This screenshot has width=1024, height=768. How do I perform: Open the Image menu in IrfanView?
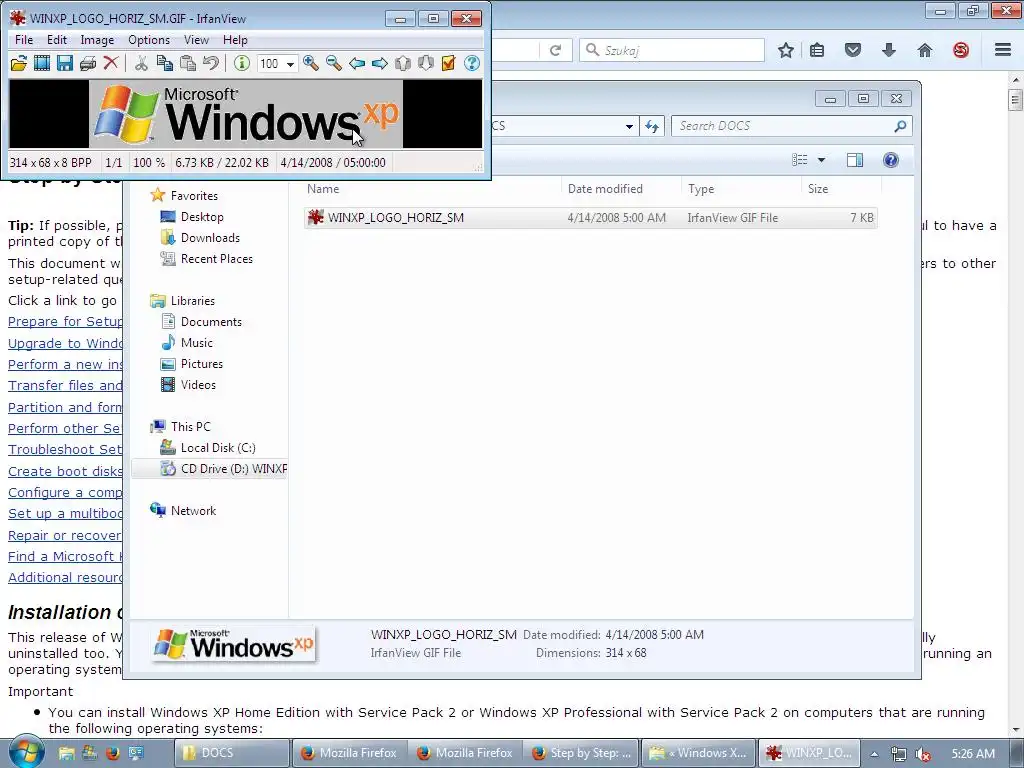point(97,40)
